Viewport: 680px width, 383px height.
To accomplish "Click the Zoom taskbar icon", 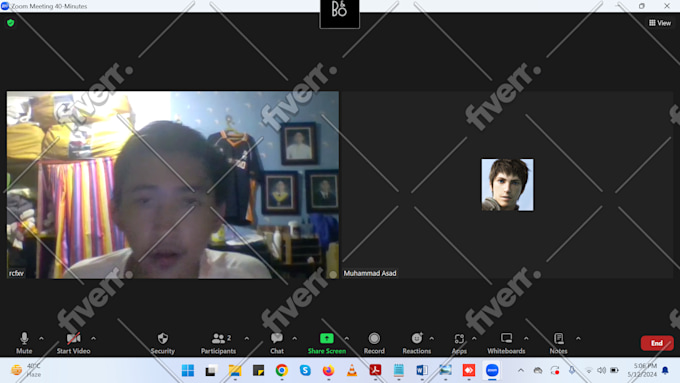I will [x=492, y=370].
